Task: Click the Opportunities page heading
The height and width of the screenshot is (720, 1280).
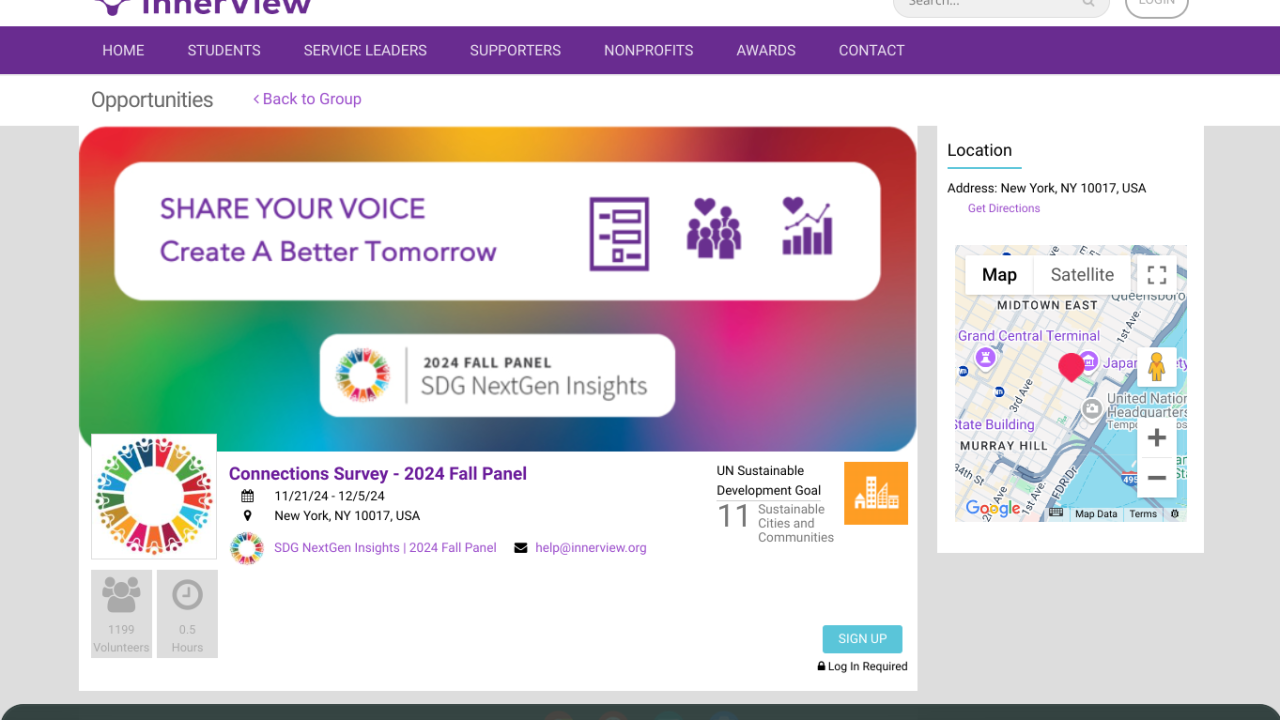Action: point(152,100)
